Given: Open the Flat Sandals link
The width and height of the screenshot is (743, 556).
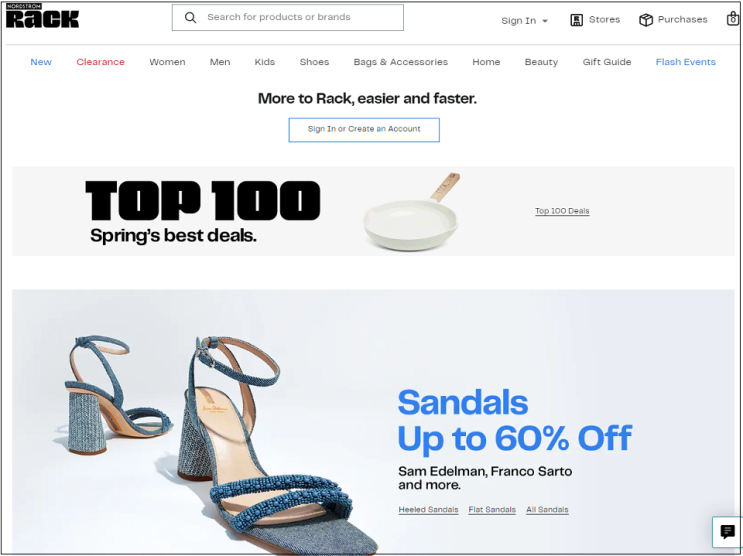Looking at the screenshot, I should tap(492, 510).
